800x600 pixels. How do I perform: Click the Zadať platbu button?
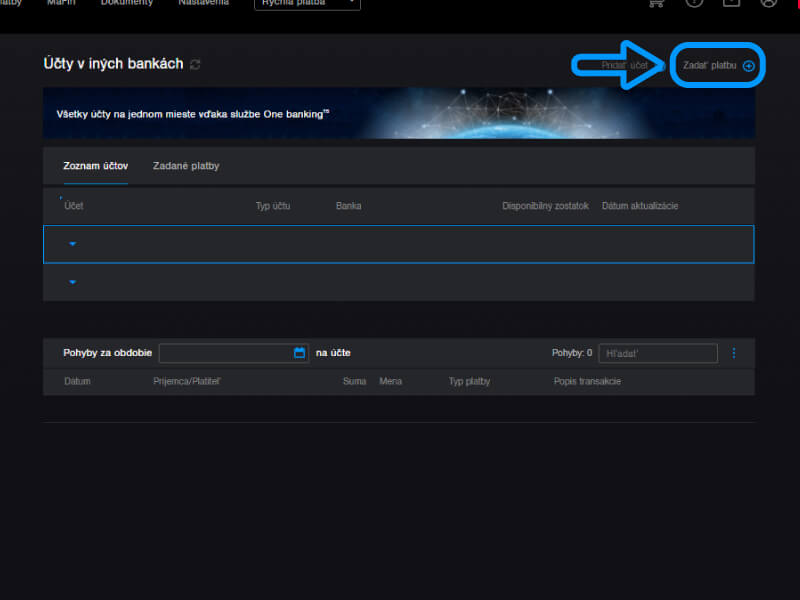click(x=718, y=65)
